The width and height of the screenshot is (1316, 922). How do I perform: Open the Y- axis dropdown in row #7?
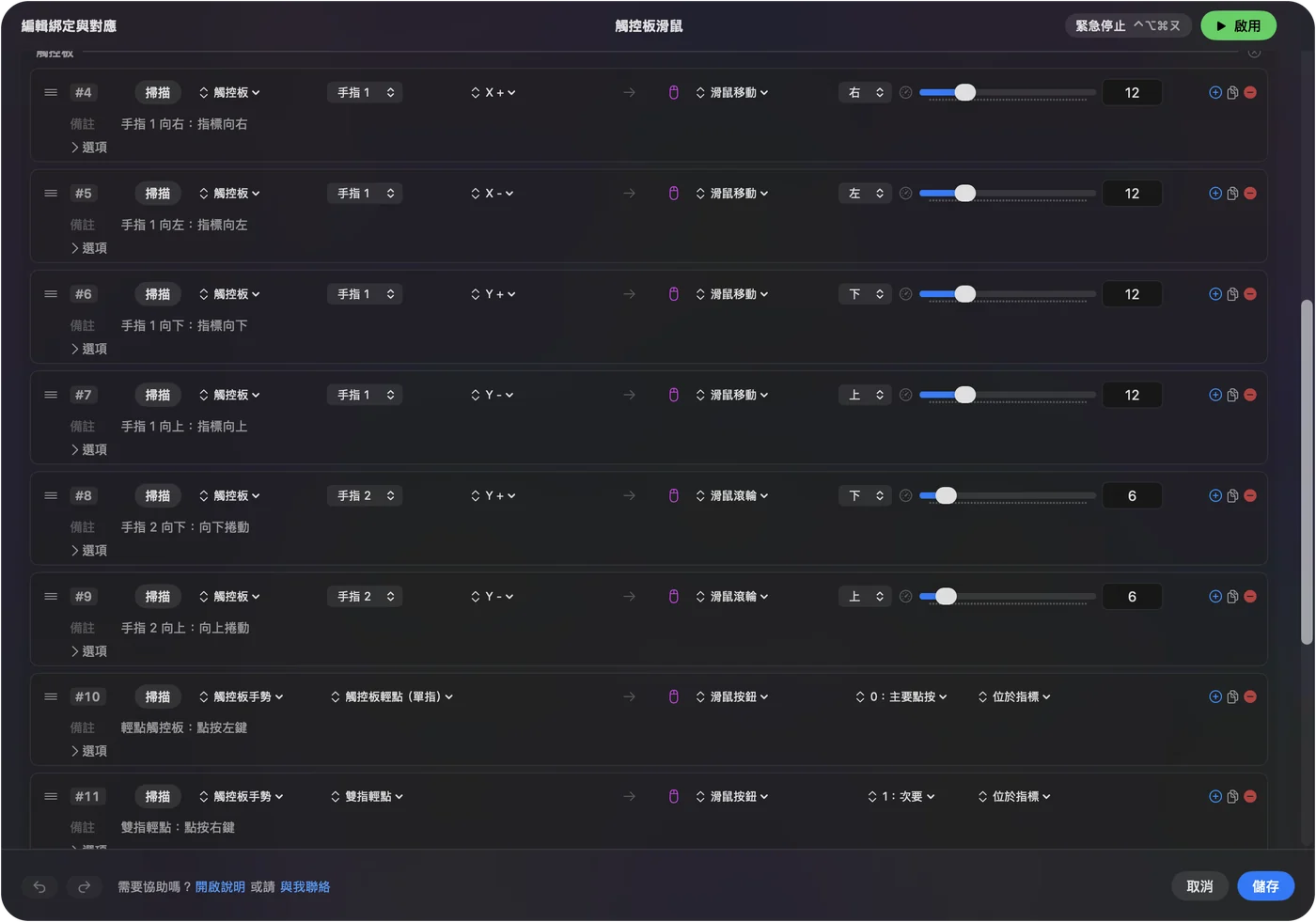[x=493, y=395]
